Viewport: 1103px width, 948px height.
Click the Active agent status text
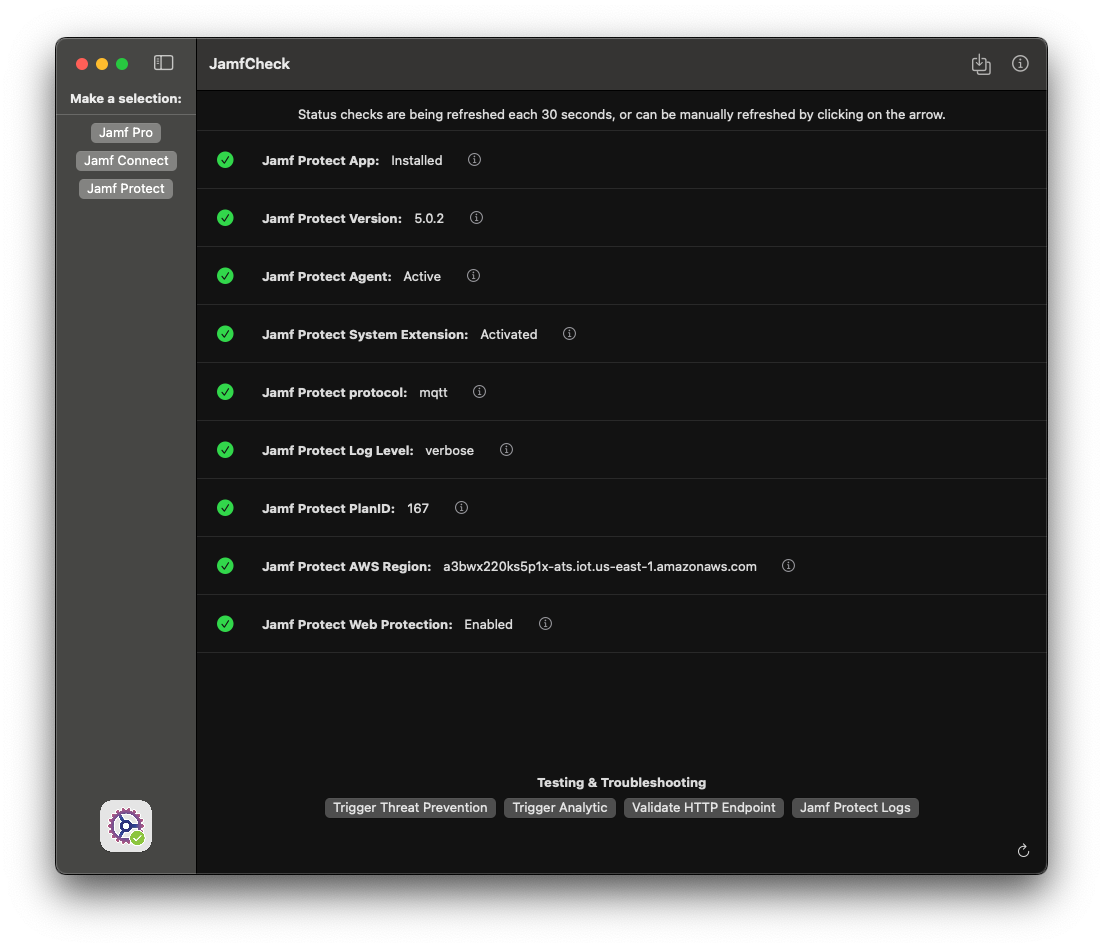422,276
